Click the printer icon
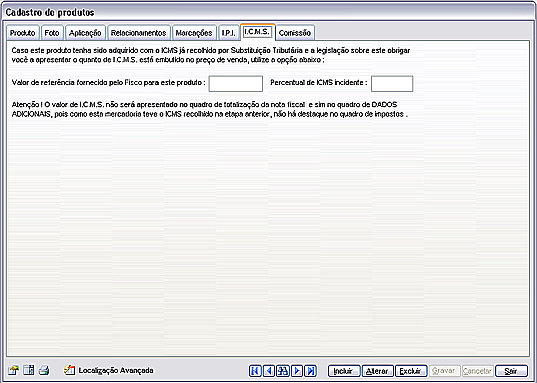The image size is (537, 383). click(x=44, y=370)
